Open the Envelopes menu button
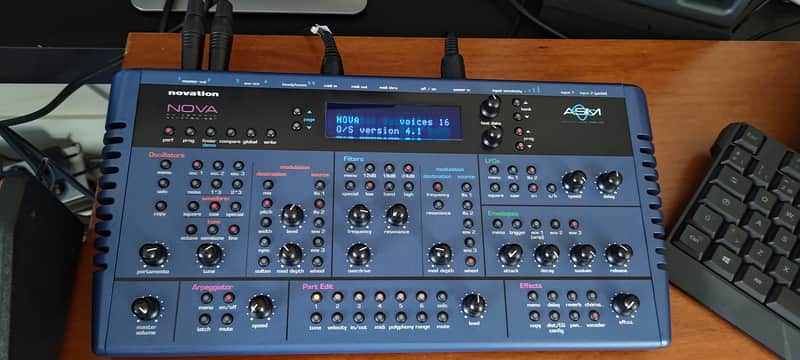 pos(497,223)
